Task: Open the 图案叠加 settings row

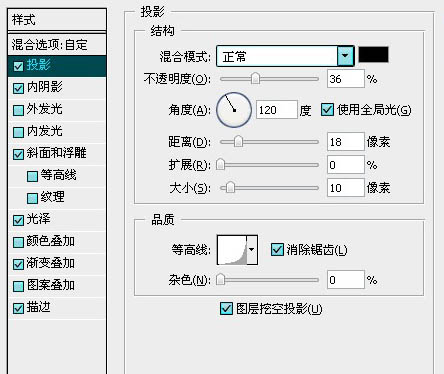Action: click(x=57, y=286)
